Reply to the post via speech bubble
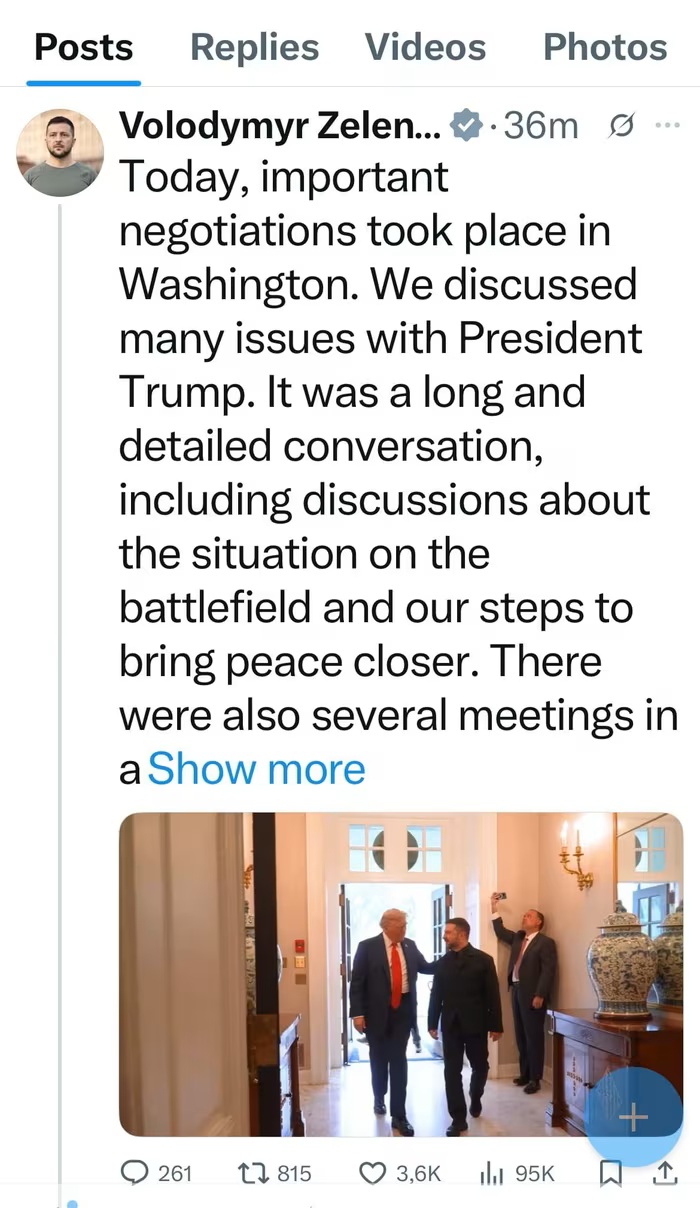The height and width of the screenshot is (1208, 700). click(x=134, y=1173)
